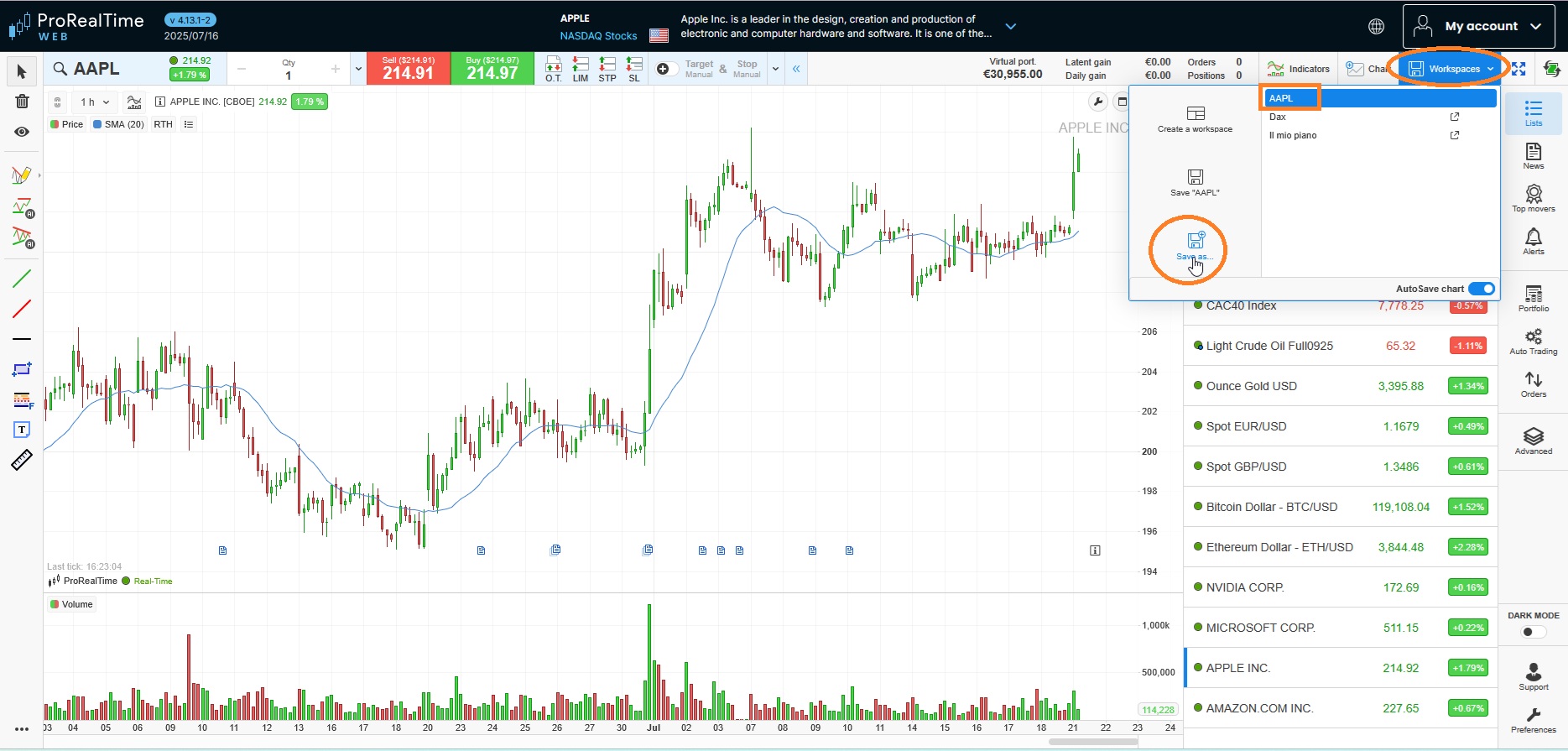This screenshot has height=751, width=1568.
Task: Open the indicator list icon next to RTH
Action: point(189,124)
